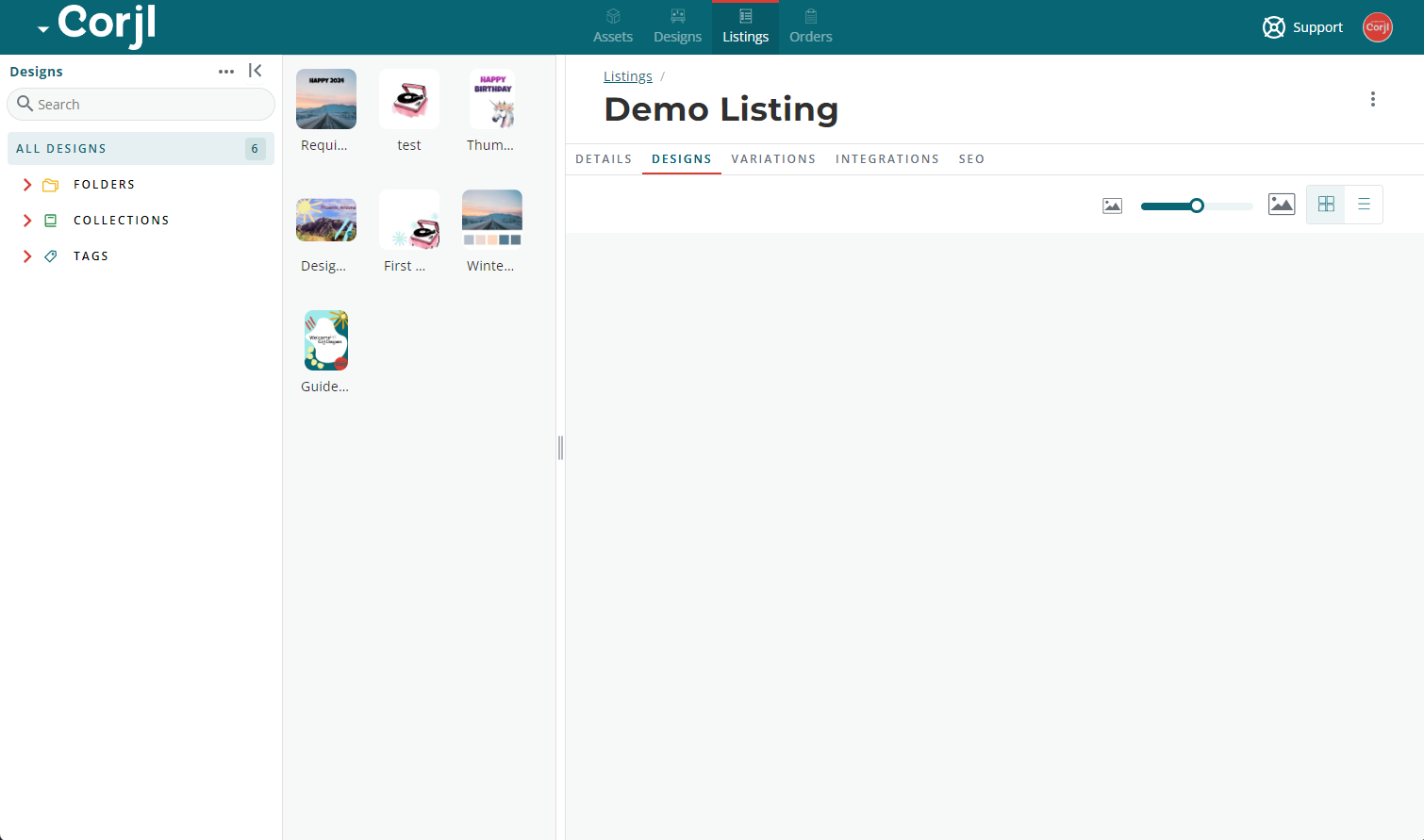Open the Orders section
1424x840 pixels.
tap(810, 26)
